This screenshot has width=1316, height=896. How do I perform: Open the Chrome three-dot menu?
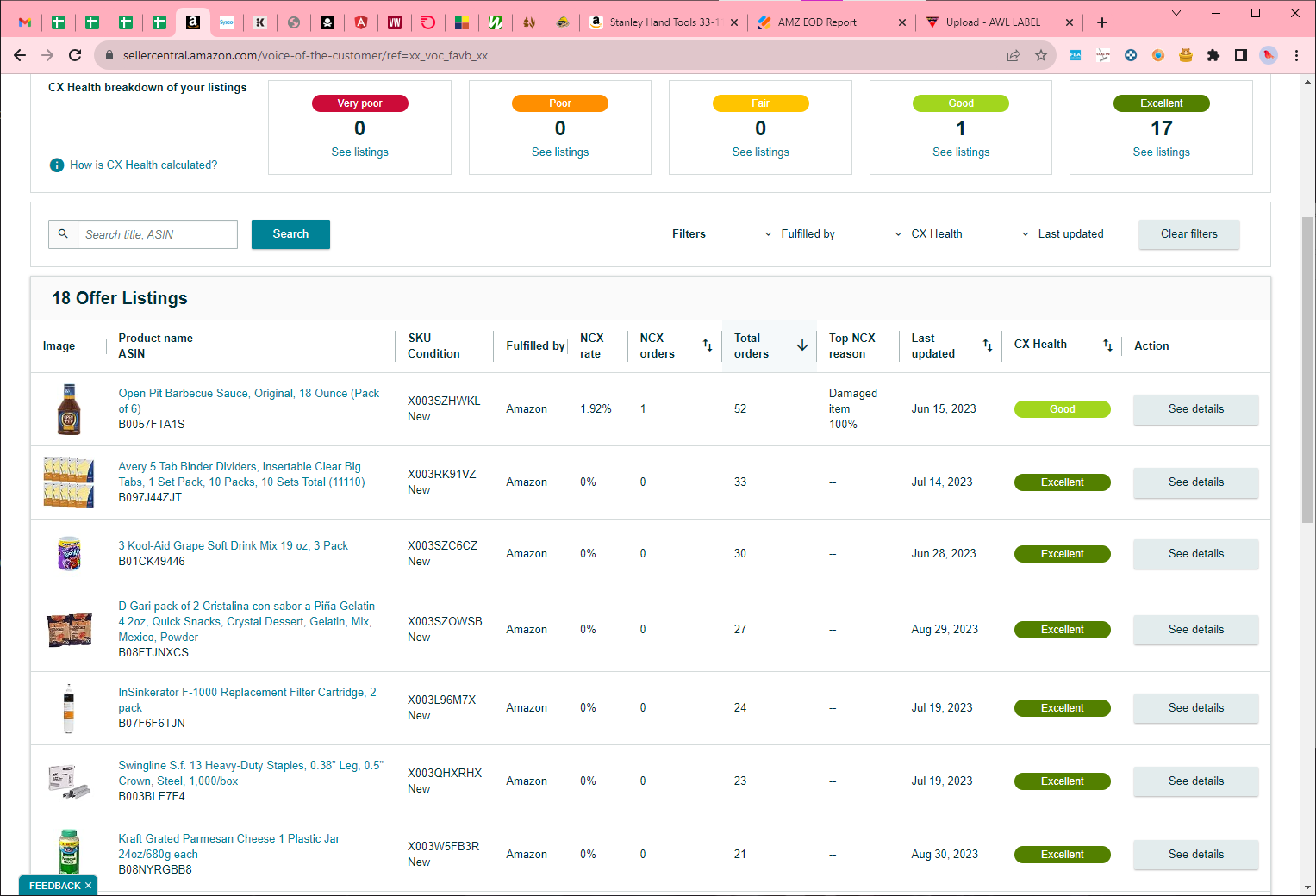tap(1296, 55)
